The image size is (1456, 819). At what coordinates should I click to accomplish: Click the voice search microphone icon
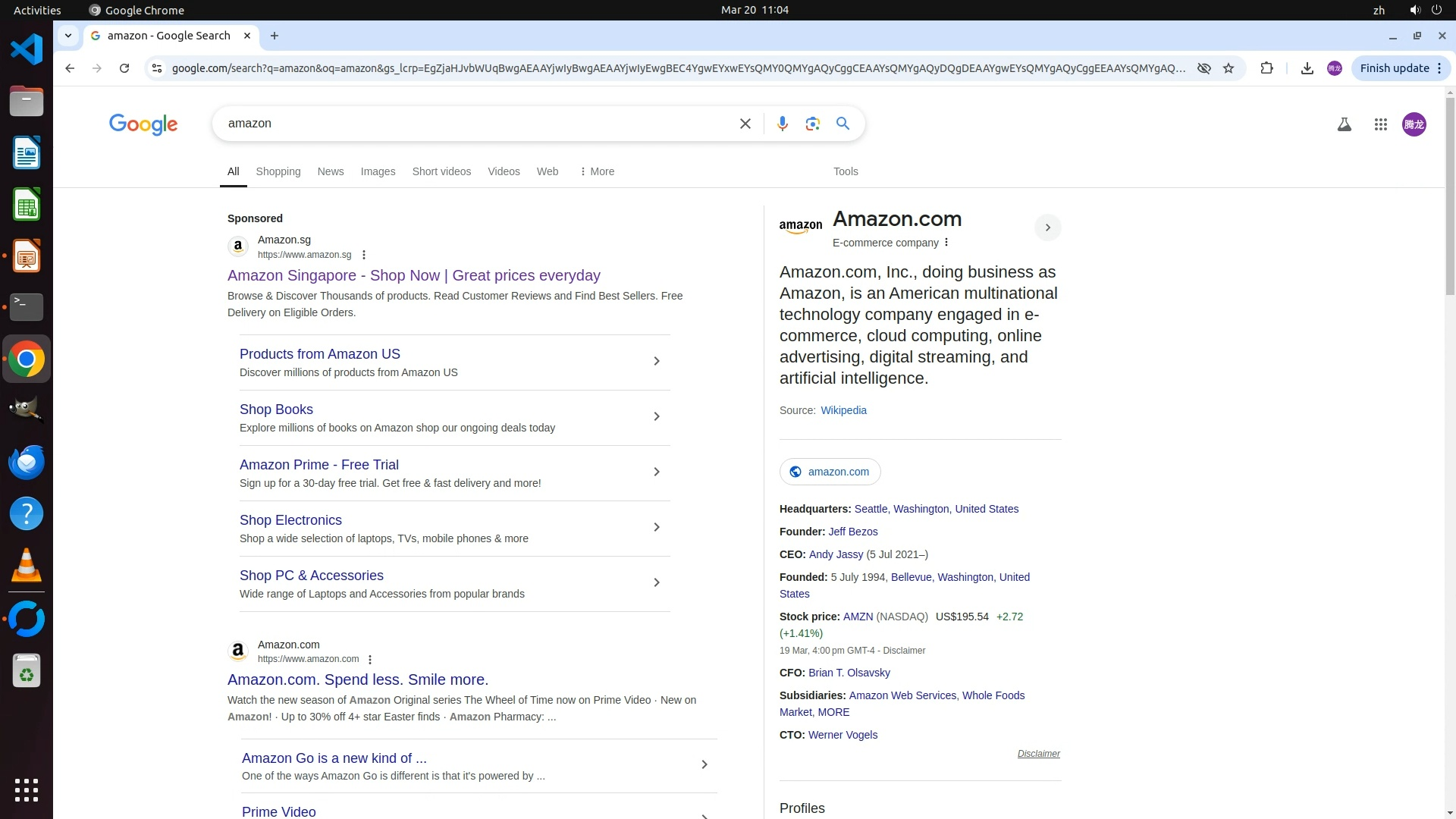(x=782, y=124)
